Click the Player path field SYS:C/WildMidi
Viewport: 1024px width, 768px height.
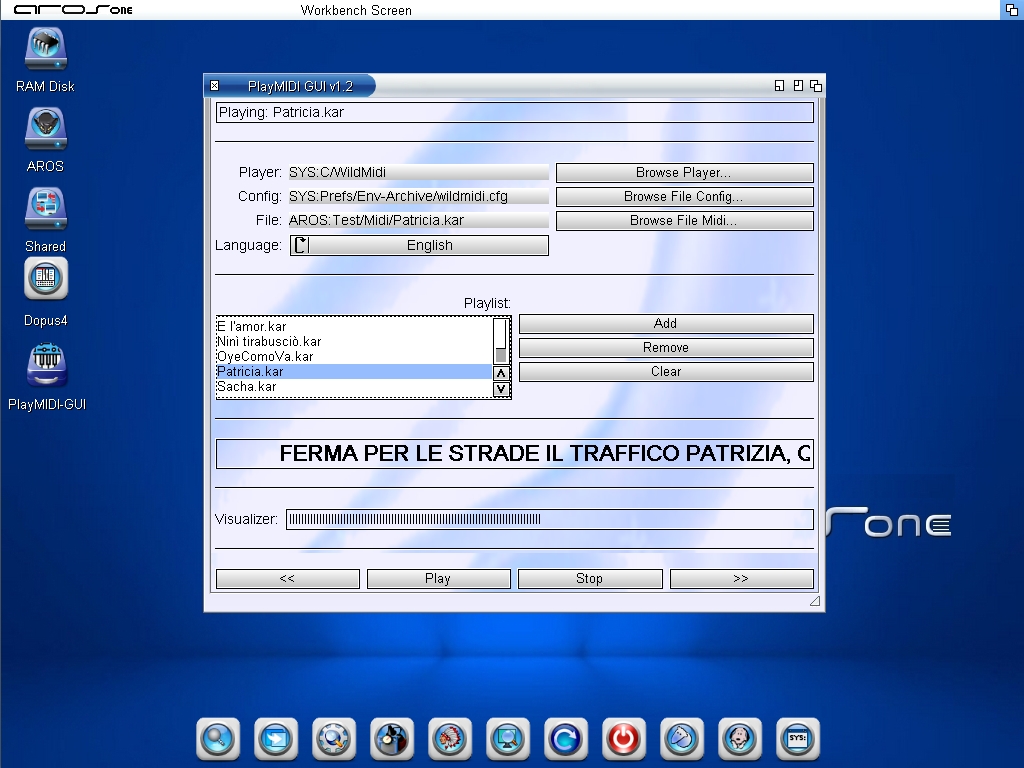pyautogui.click(x=419, y=172)
